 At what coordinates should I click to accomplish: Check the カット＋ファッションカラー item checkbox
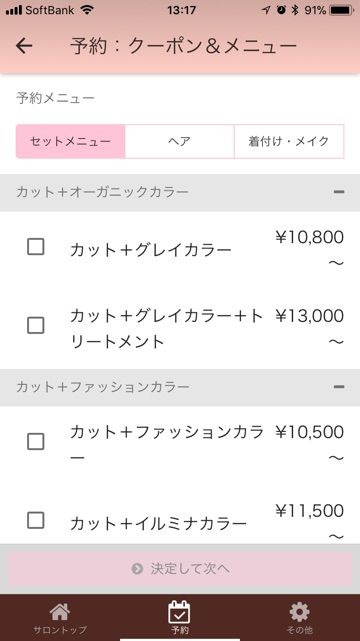point(36,442)
